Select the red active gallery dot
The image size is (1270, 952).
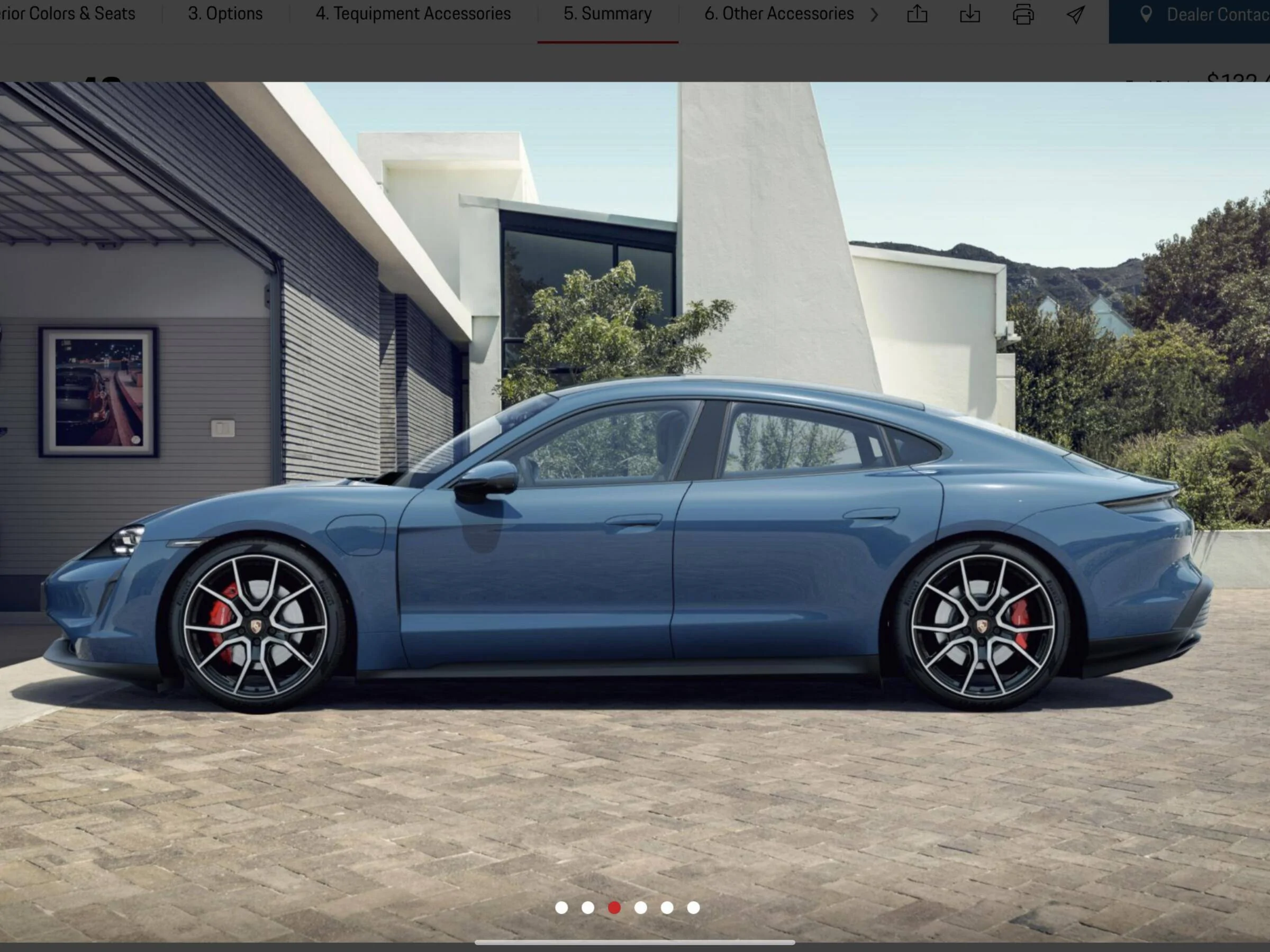[x=614, y=907]
